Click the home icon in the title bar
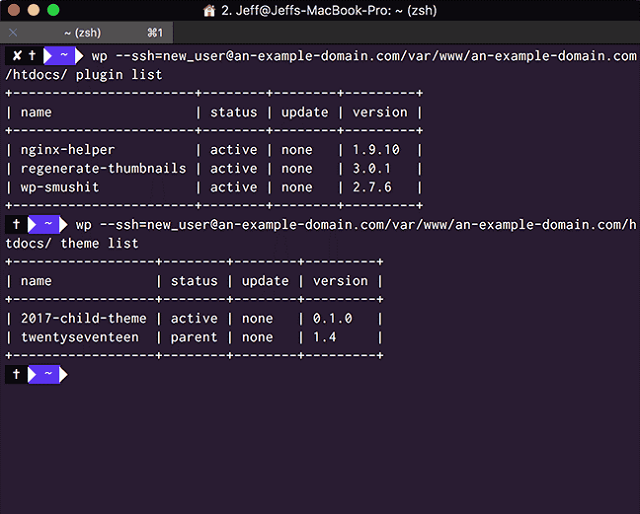 pyautogui.click(x=209, y=10)
